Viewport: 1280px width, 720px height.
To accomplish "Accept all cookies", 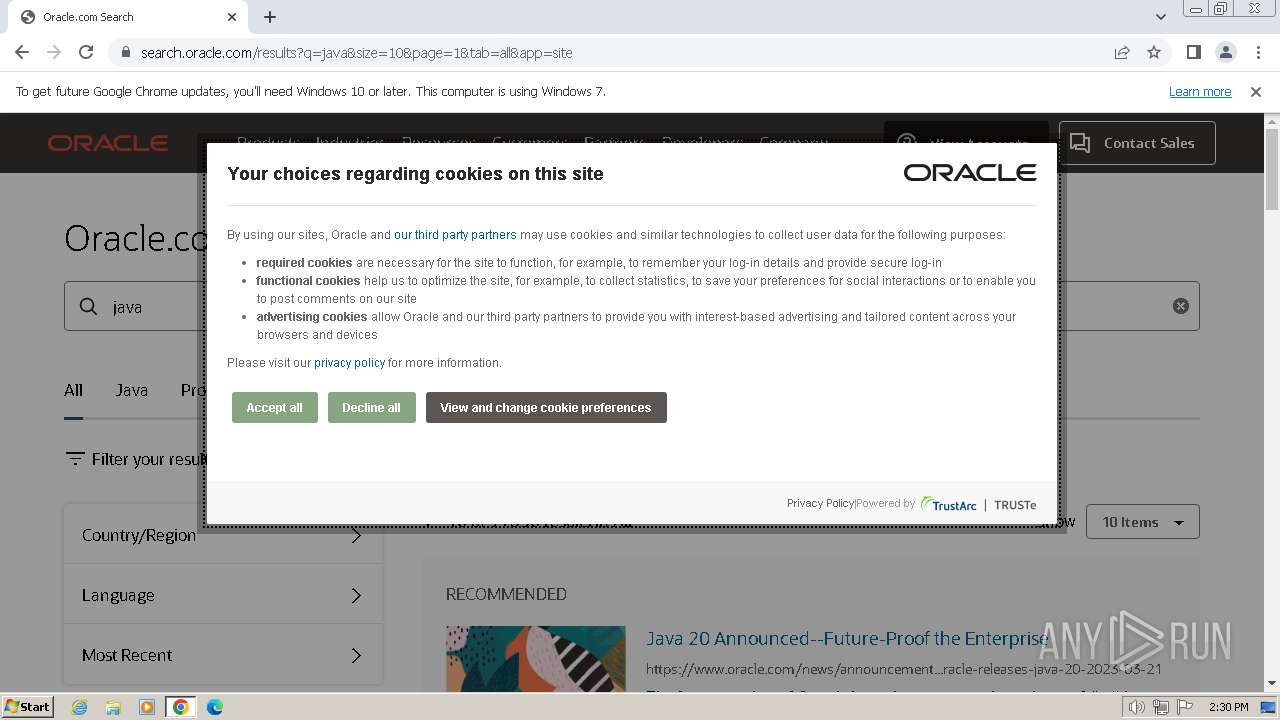I will 274,407.
